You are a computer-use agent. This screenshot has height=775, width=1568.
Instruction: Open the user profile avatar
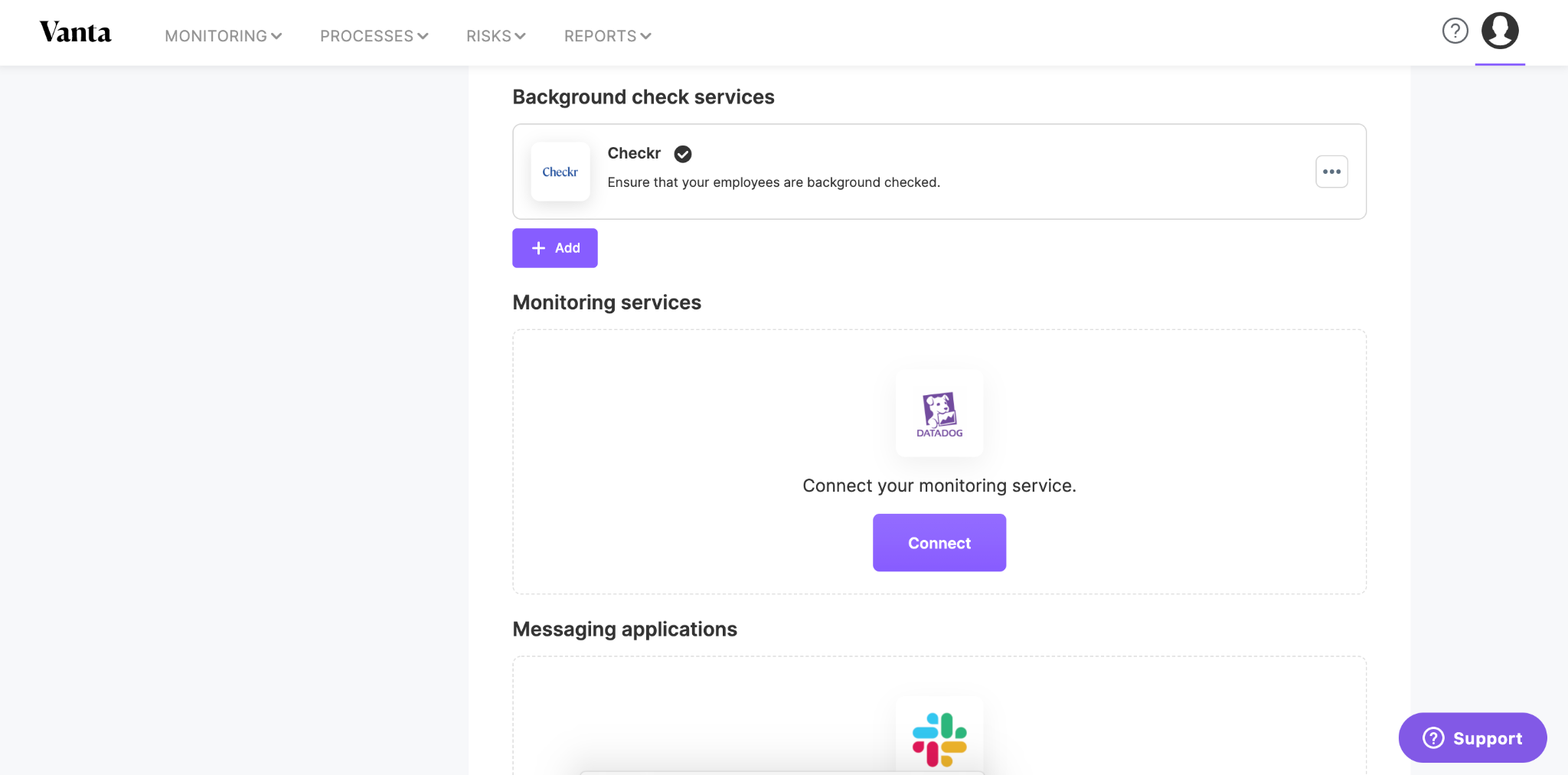click(x=1500, y=31)
